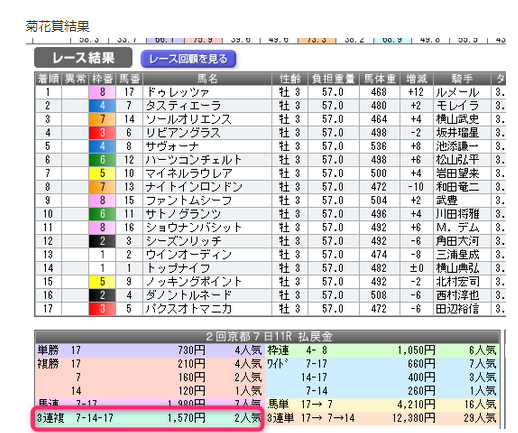This screenshot has height=433, width=518.
Task: Click the green frame 6 cell for ハーツコンチェルト
Action: (x=102, y=160)
